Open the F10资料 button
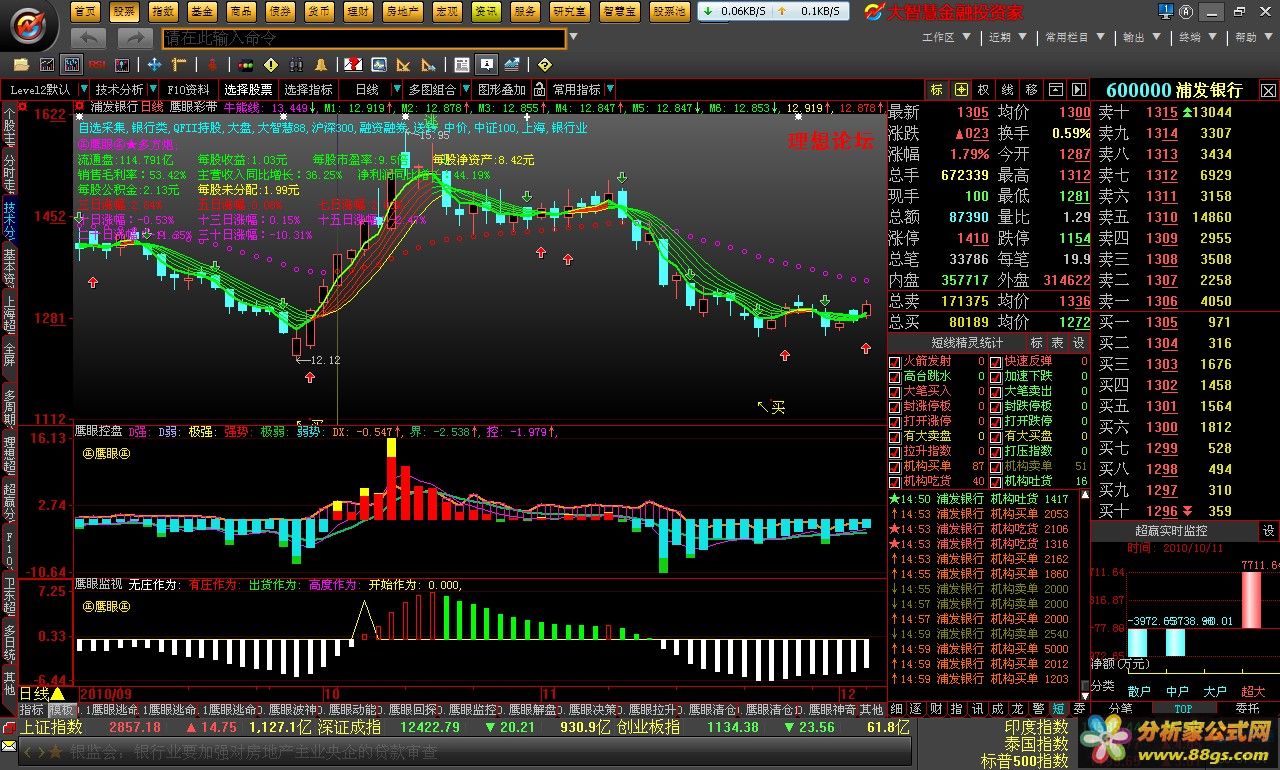 click(x=188, y=89)
